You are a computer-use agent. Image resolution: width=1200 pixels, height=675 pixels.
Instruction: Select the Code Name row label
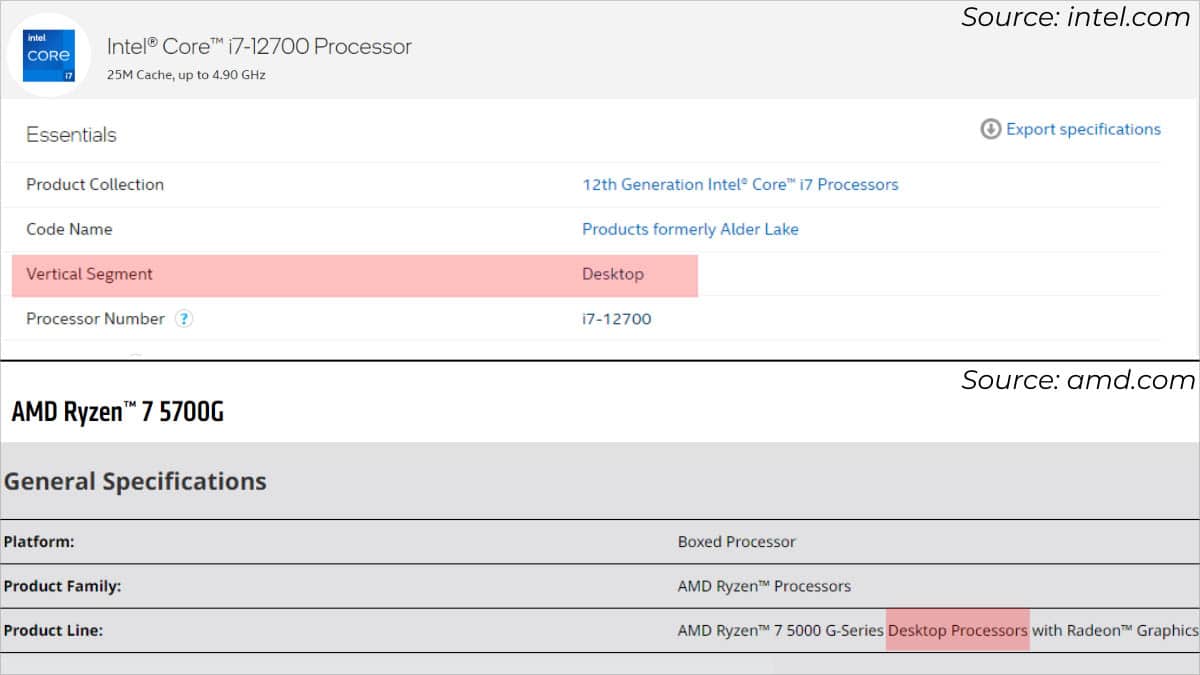(x=69, y=229)
